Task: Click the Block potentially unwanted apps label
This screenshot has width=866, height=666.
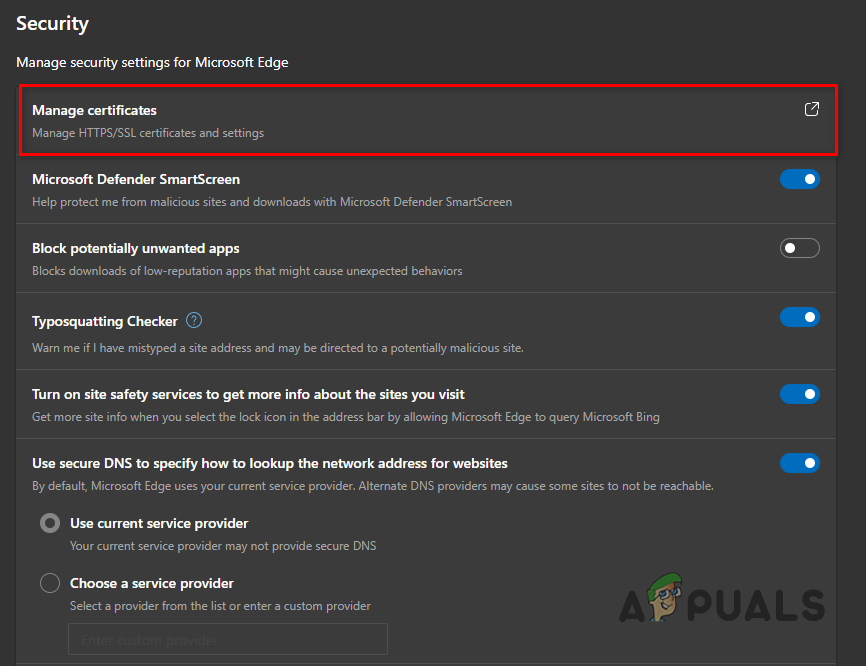Action: (135, 249)
